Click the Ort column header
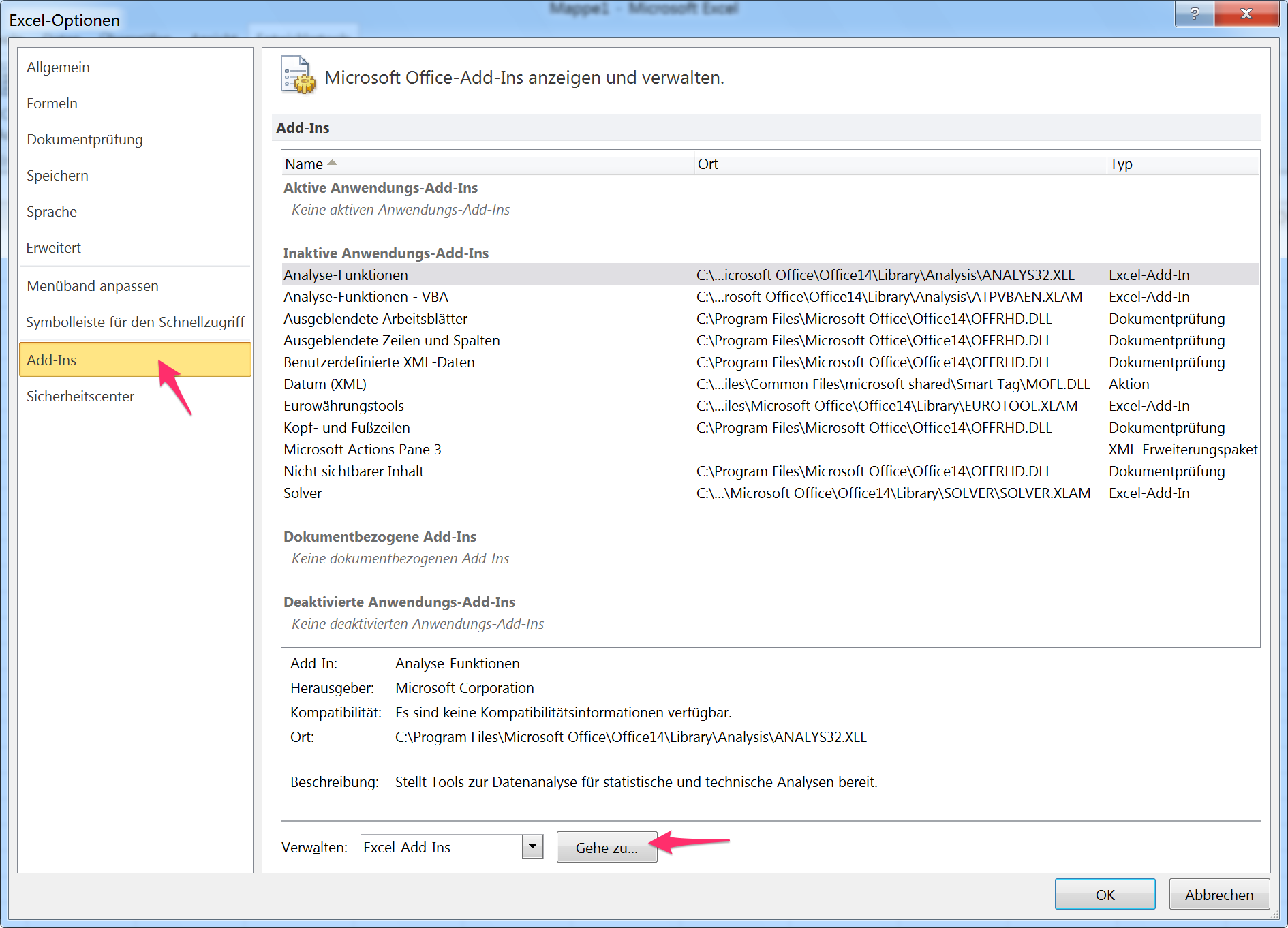Image resolution: width=1288 pixels, height=928 pixels. pyautogui.click(x=707, y=164)
